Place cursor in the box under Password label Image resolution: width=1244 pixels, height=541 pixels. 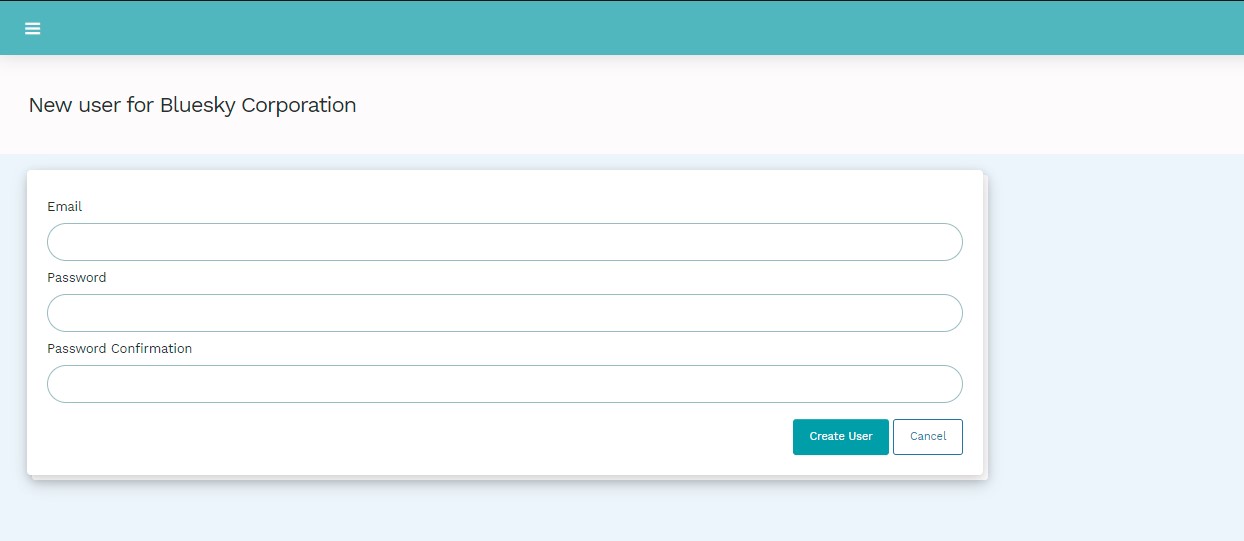click(504, 313)
